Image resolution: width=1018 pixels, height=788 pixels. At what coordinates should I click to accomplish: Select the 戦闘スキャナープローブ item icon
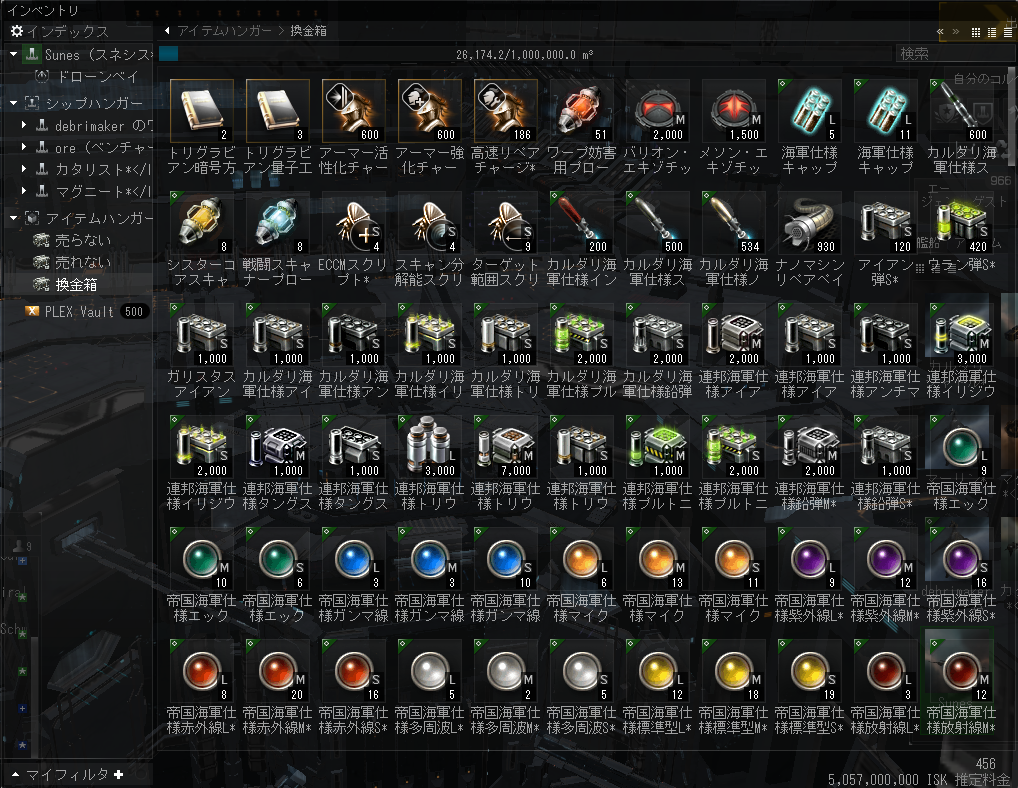point(278,223)
